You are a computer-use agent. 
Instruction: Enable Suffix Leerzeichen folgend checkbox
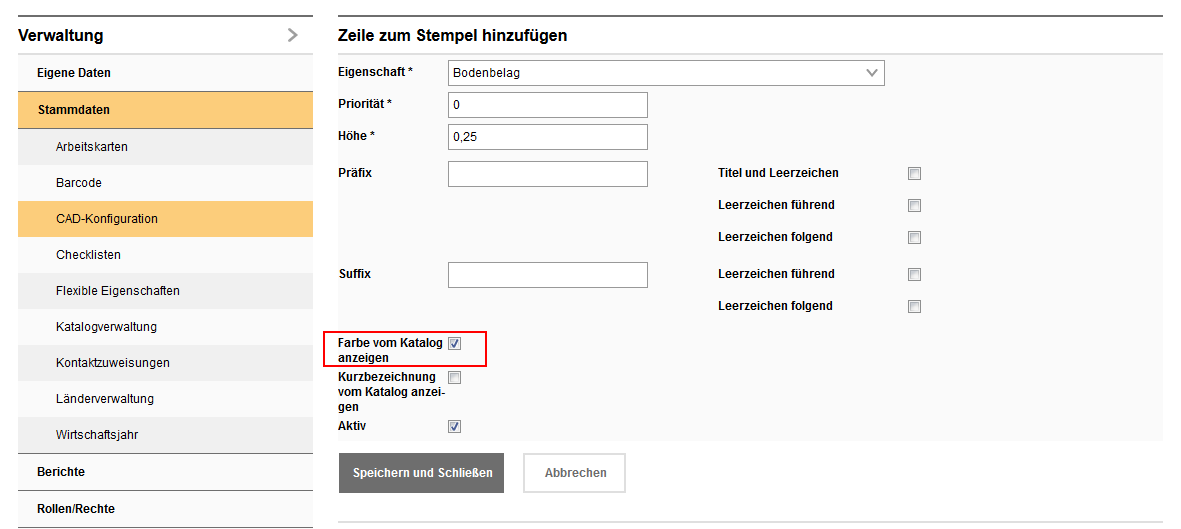914,307
